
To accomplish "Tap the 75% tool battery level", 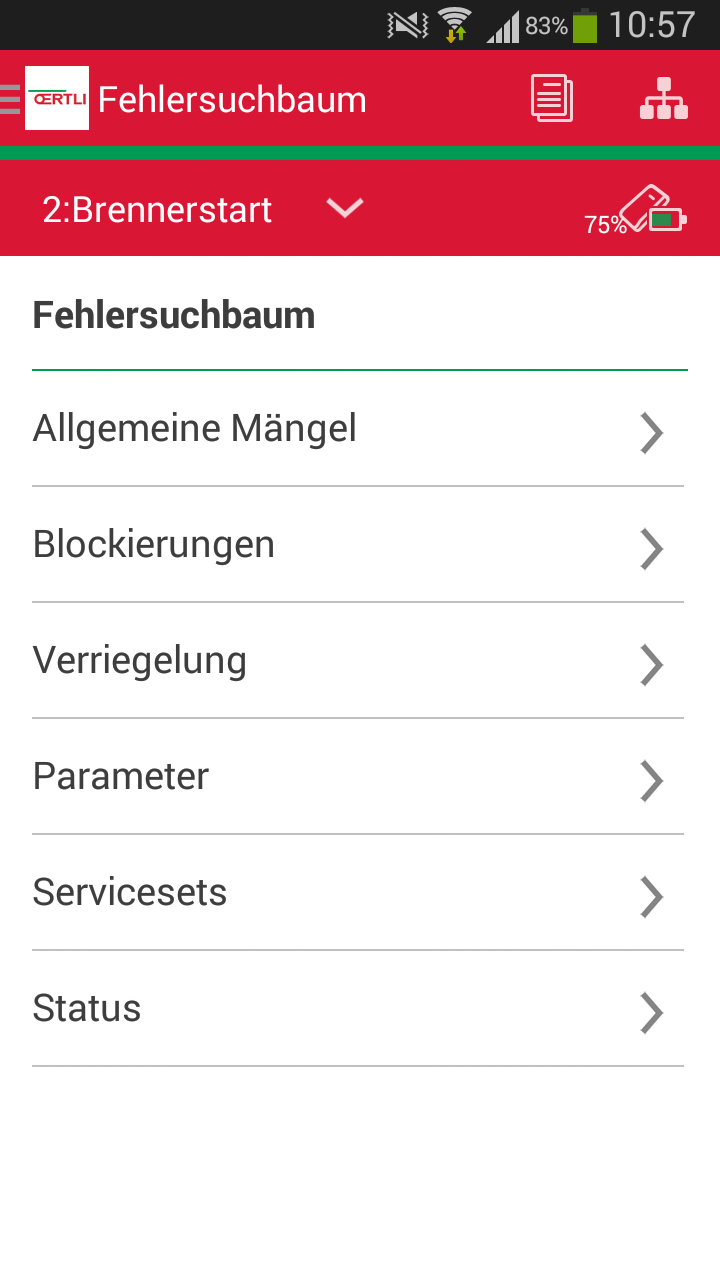I will pos(604,225).
